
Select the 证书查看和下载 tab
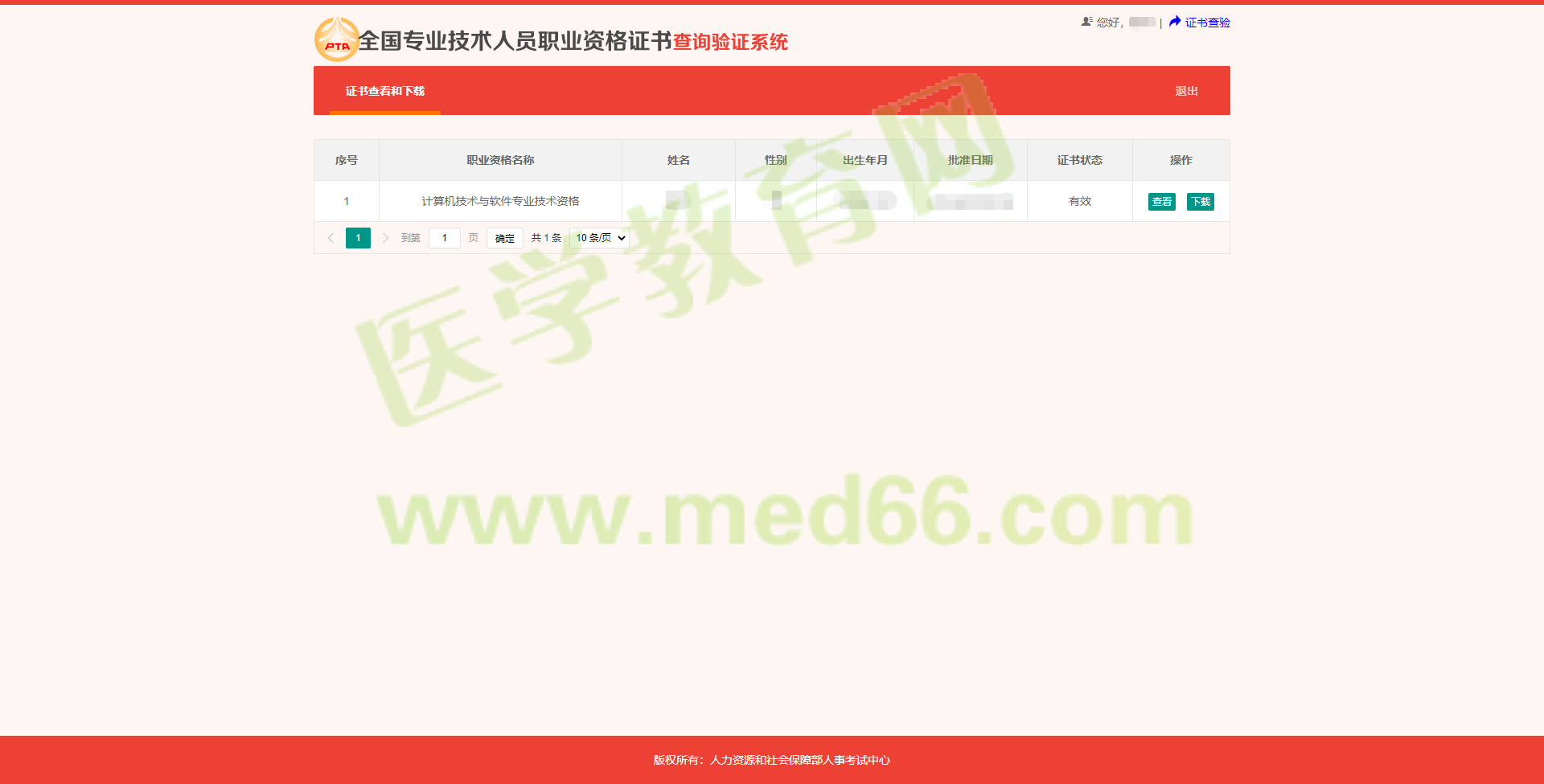[x=384, y=91]
